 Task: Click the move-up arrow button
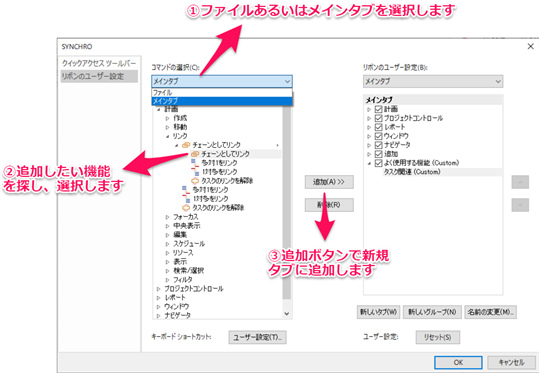pyautogui.click(x=520, y=182)
